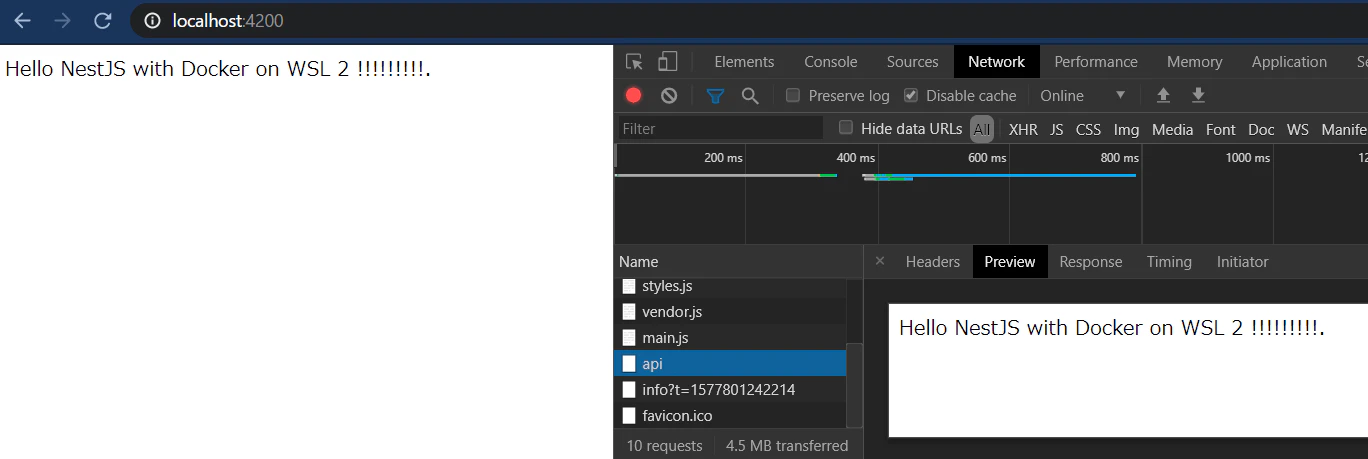This screenshot has height=459, width=1368.
Task: Reload the page with the refresh icon
Action: (102, 20)
